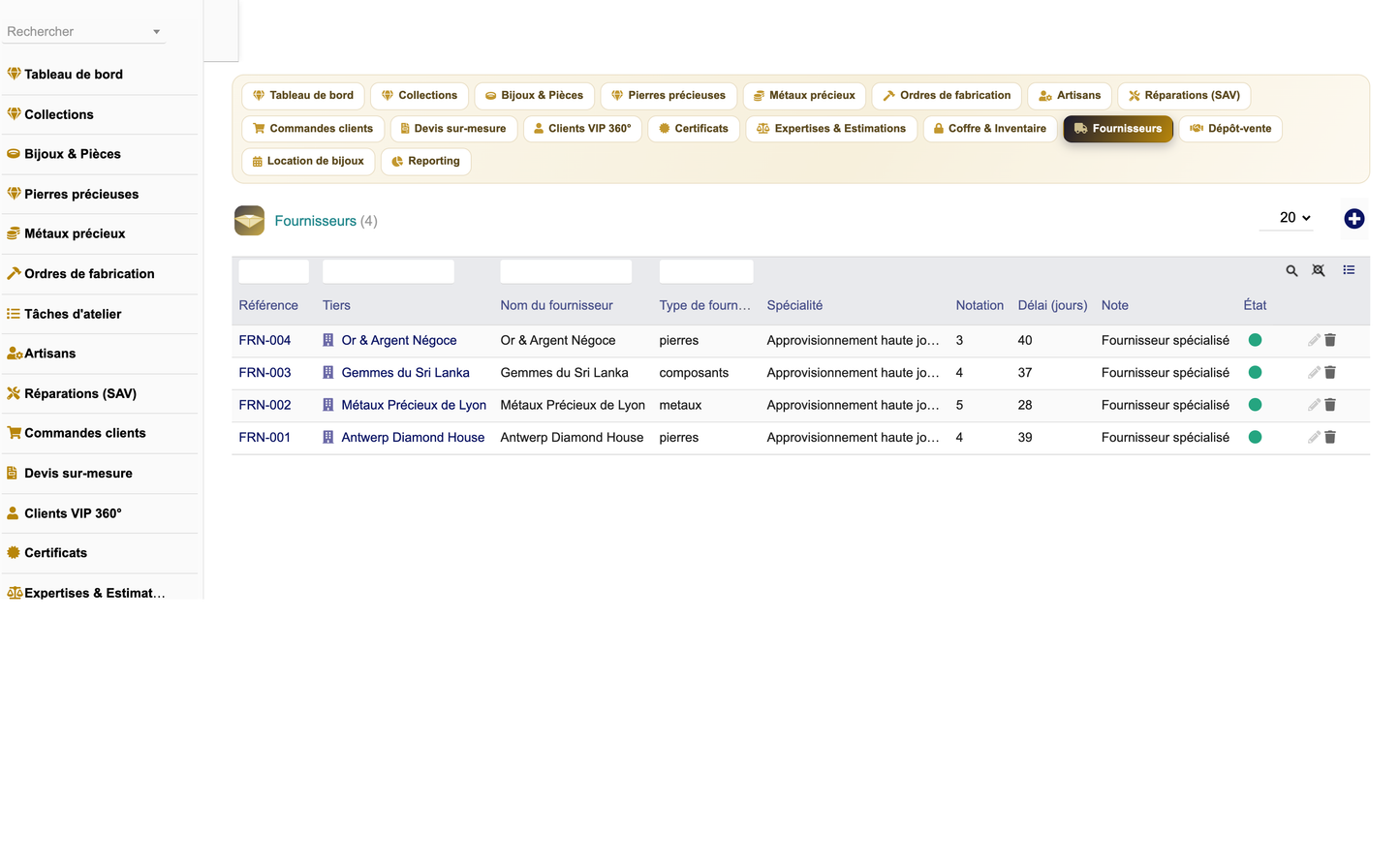Open Coffre & Inventaire top tab

[x=990, y=129]
